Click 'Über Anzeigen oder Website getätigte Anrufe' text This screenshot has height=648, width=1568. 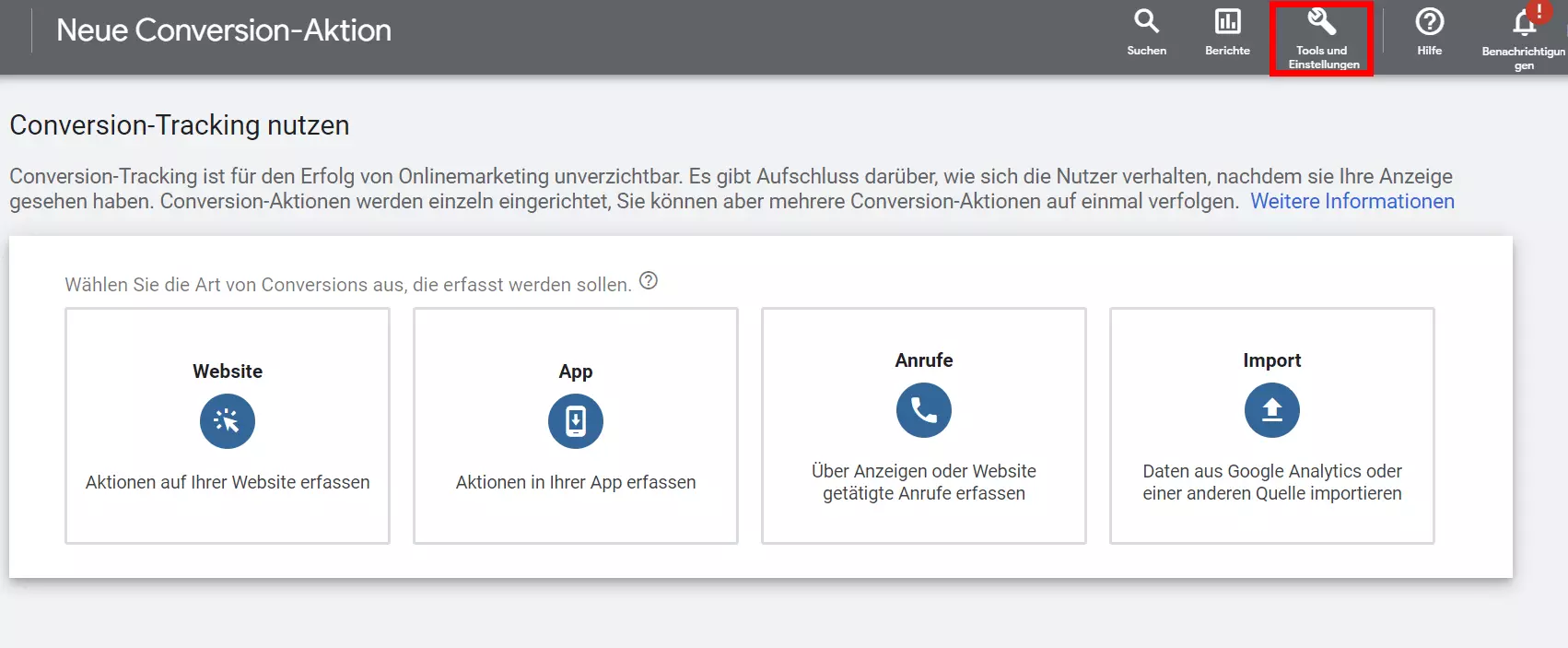(924, 482)
